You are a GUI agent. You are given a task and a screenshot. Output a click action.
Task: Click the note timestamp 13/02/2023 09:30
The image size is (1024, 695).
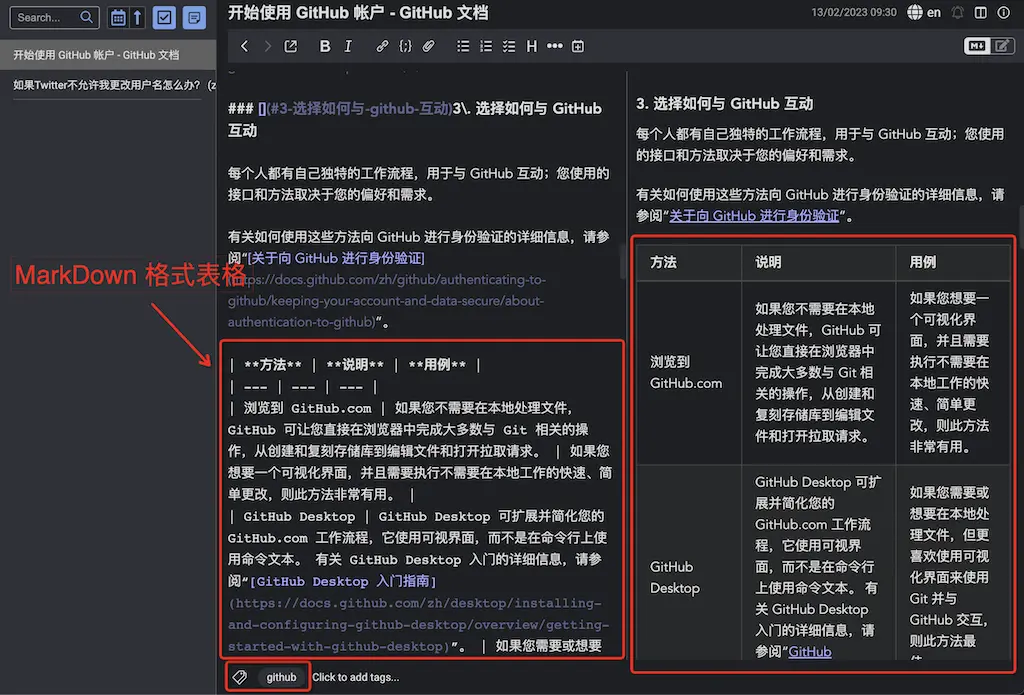click(854, 12)
